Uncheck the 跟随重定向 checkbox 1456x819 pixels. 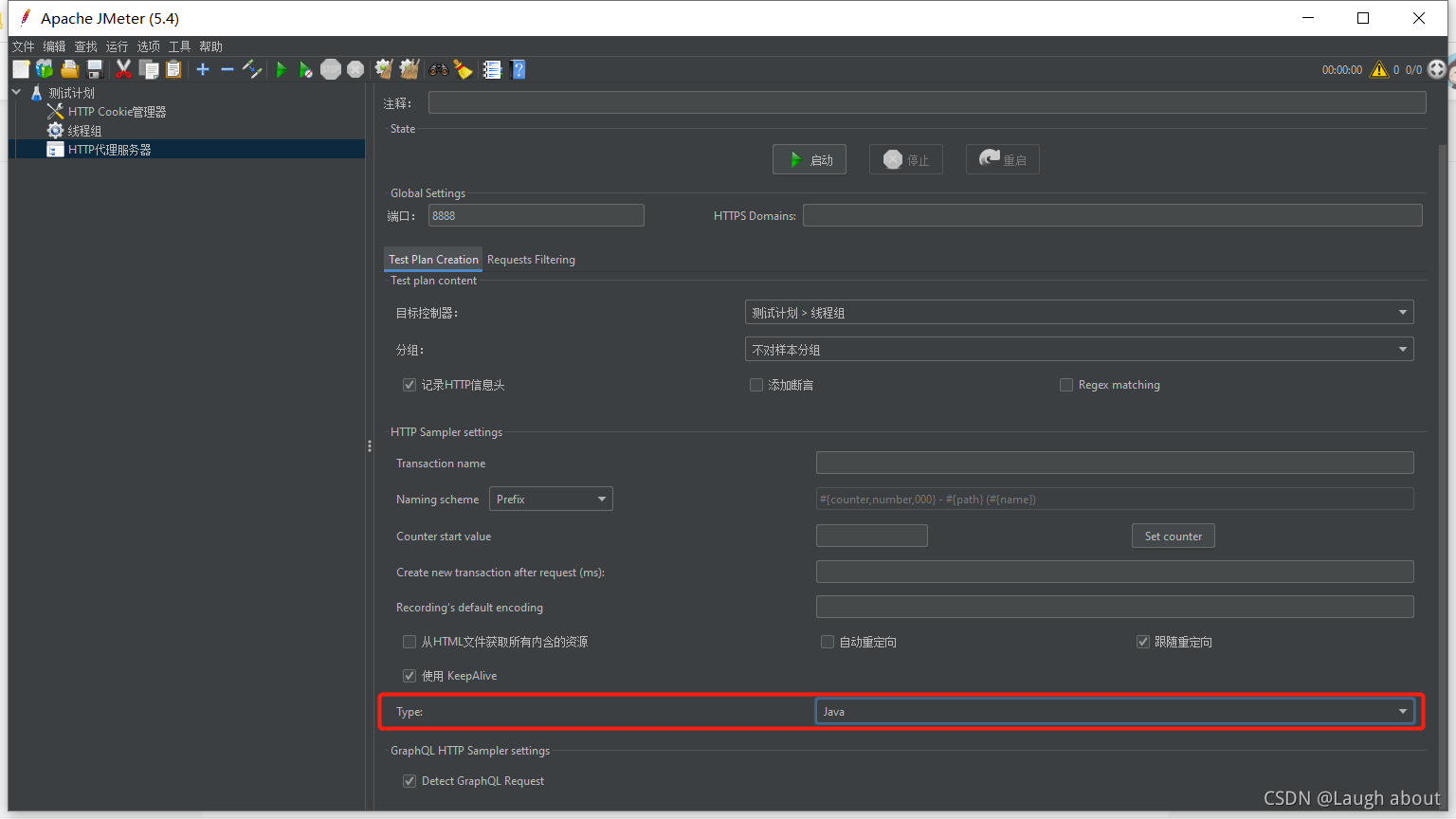pyautogui.click(x=1143, y=642)
